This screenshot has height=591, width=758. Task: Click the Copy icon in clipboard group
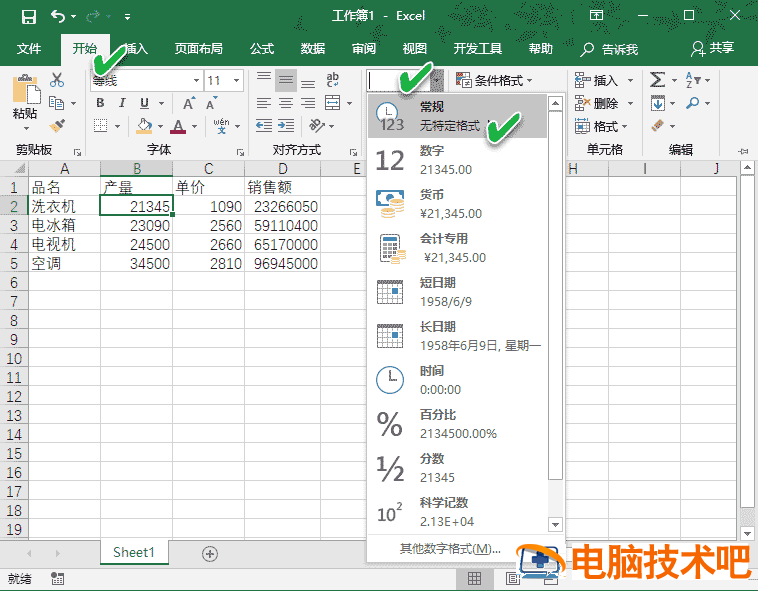(57, 103)
